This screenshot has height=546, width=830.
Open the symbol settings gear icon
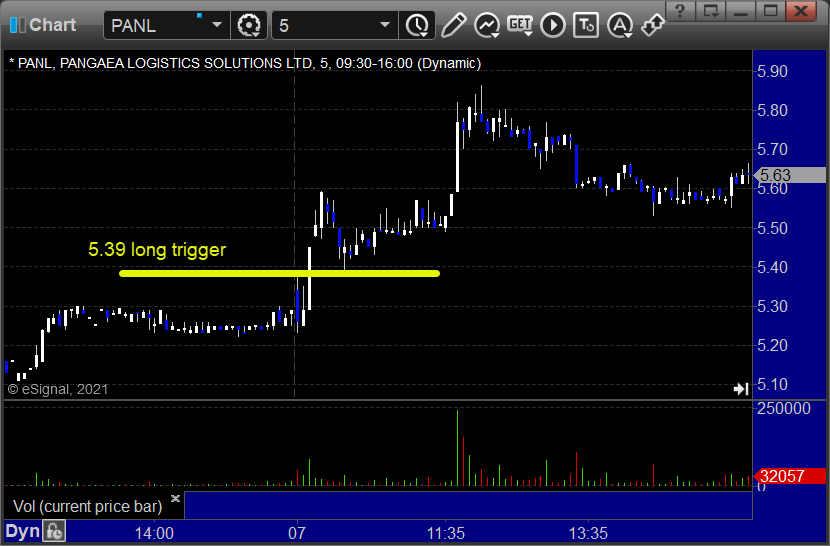[x=249, y=25]
